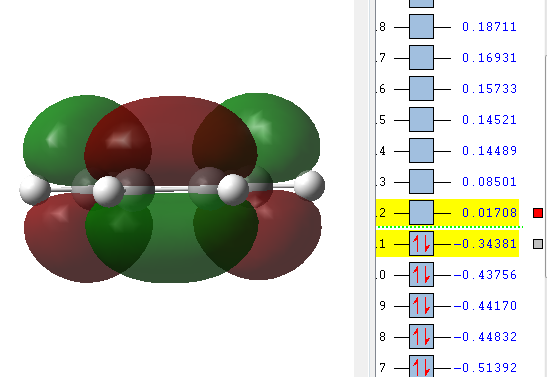Click the highlighted energy value -0.34381

(485, 244)
